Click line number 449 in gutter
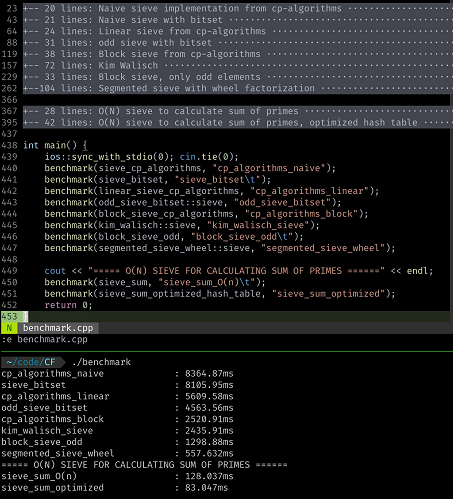 point(9,271)
